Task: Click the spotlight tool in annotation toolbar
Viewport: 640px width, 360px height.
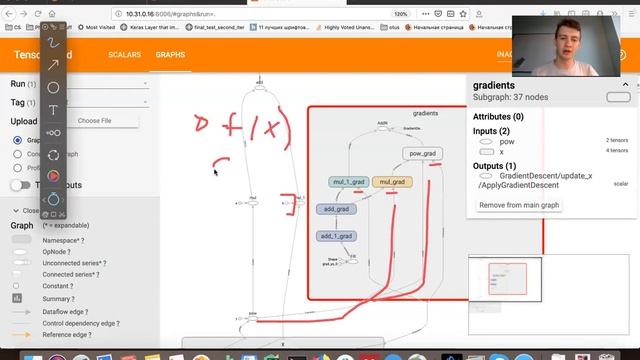Action: click(53, 133)
